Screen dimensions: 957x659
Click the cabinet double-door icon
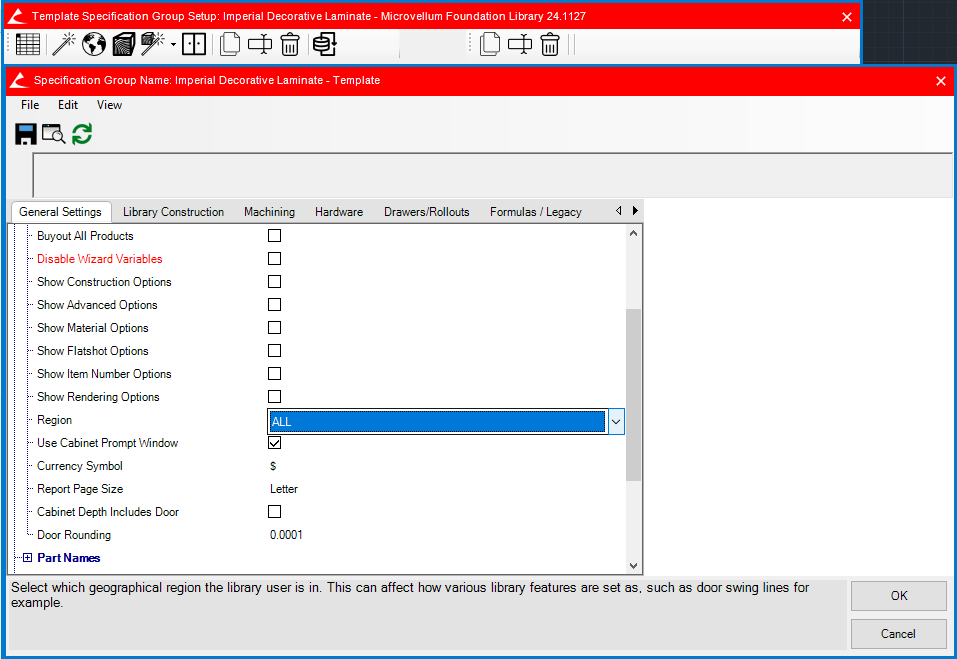[194, 44]
